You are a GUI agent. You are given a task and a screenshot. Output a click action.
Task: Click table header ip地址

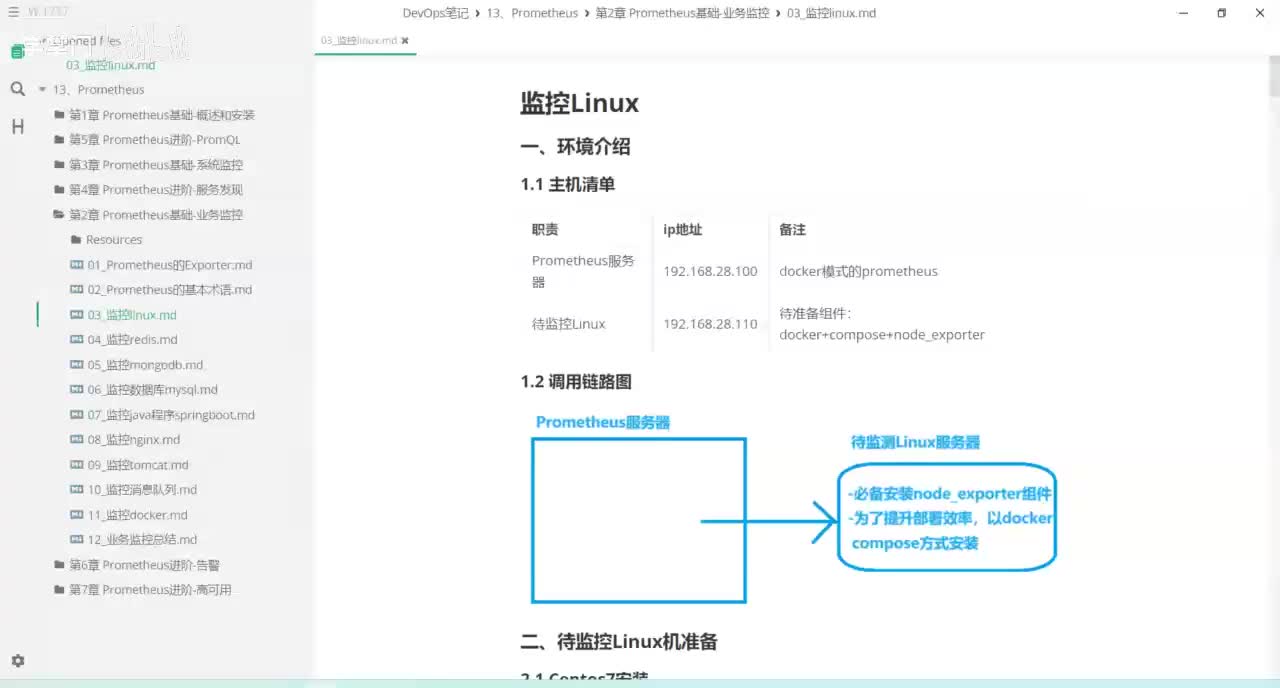(x=683, y=230)
